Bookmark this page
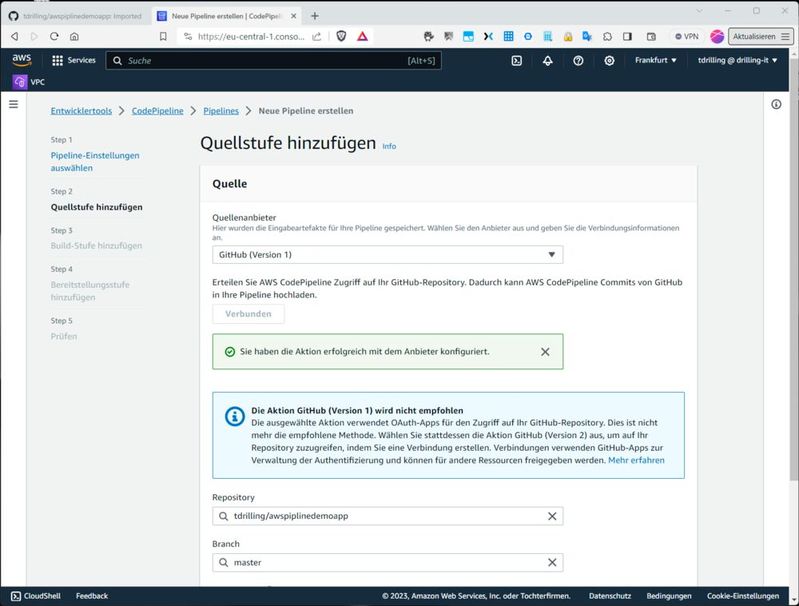 click(x=163, y=36)
